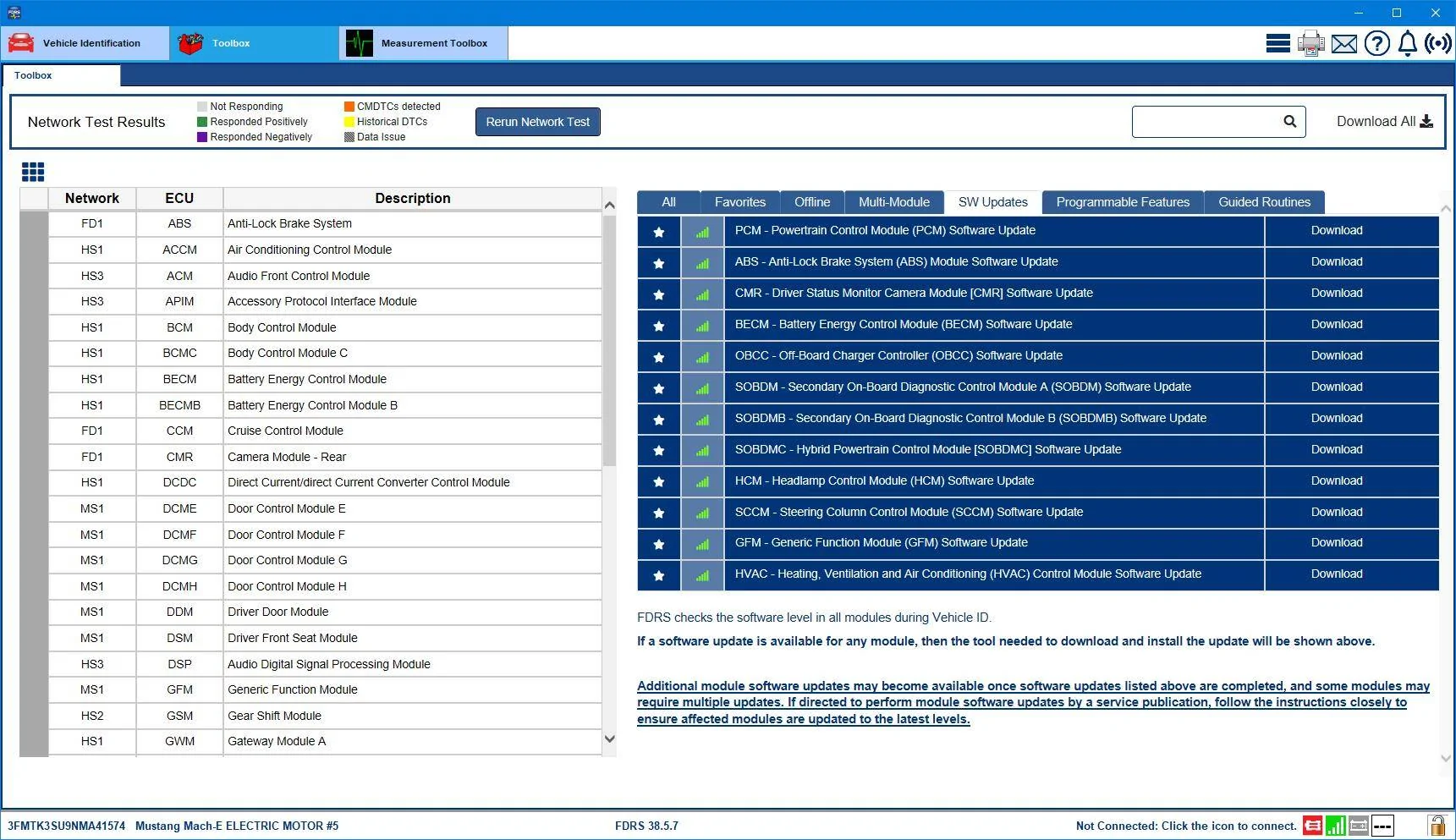Click the favorite star for OBCC software update
Screen dimensions: 1456x840
(x=659, y=357)
